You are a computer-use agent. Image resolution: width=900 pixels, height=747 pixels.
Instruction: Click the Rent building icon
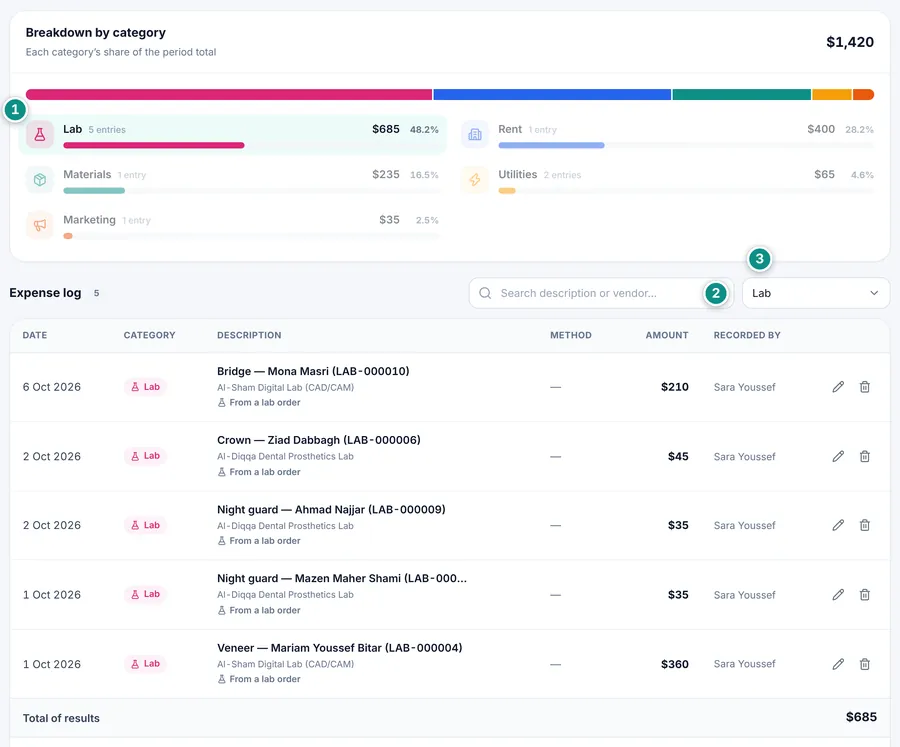(475, 134)
